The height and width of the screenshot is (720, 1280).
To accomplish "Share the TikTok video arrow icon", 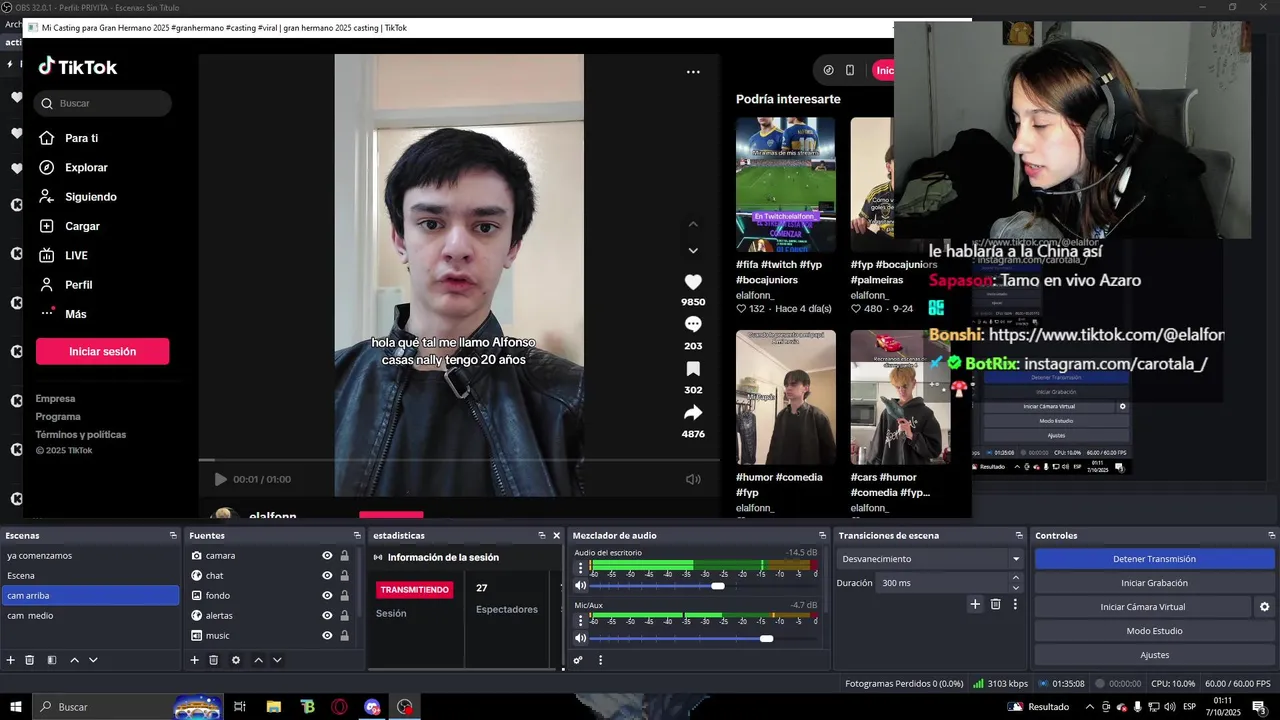I will click(x=693, y=412).
